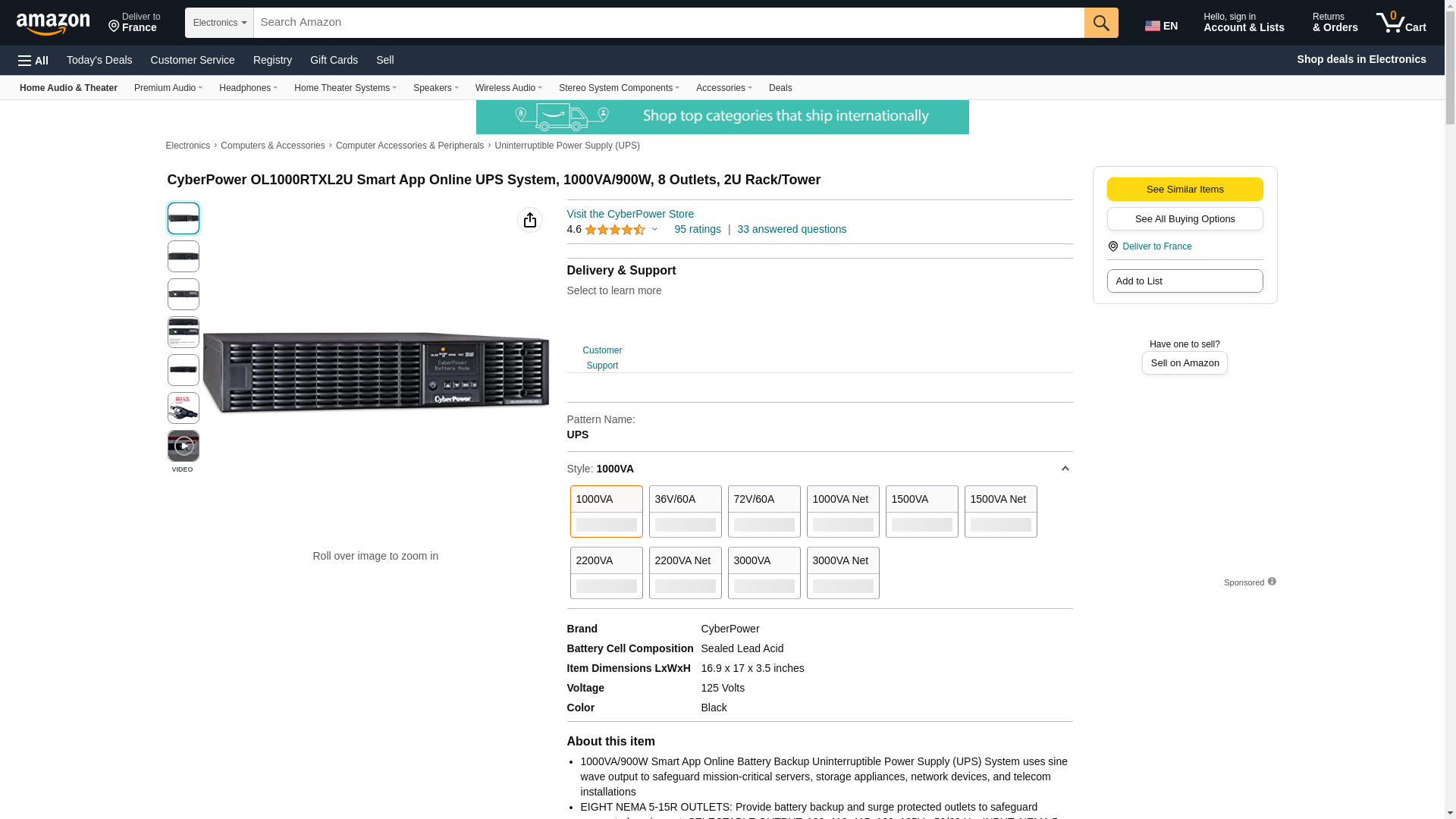1456x819 pixels.
Task: Go to the Amazon logo homepage
Action: 53,24
